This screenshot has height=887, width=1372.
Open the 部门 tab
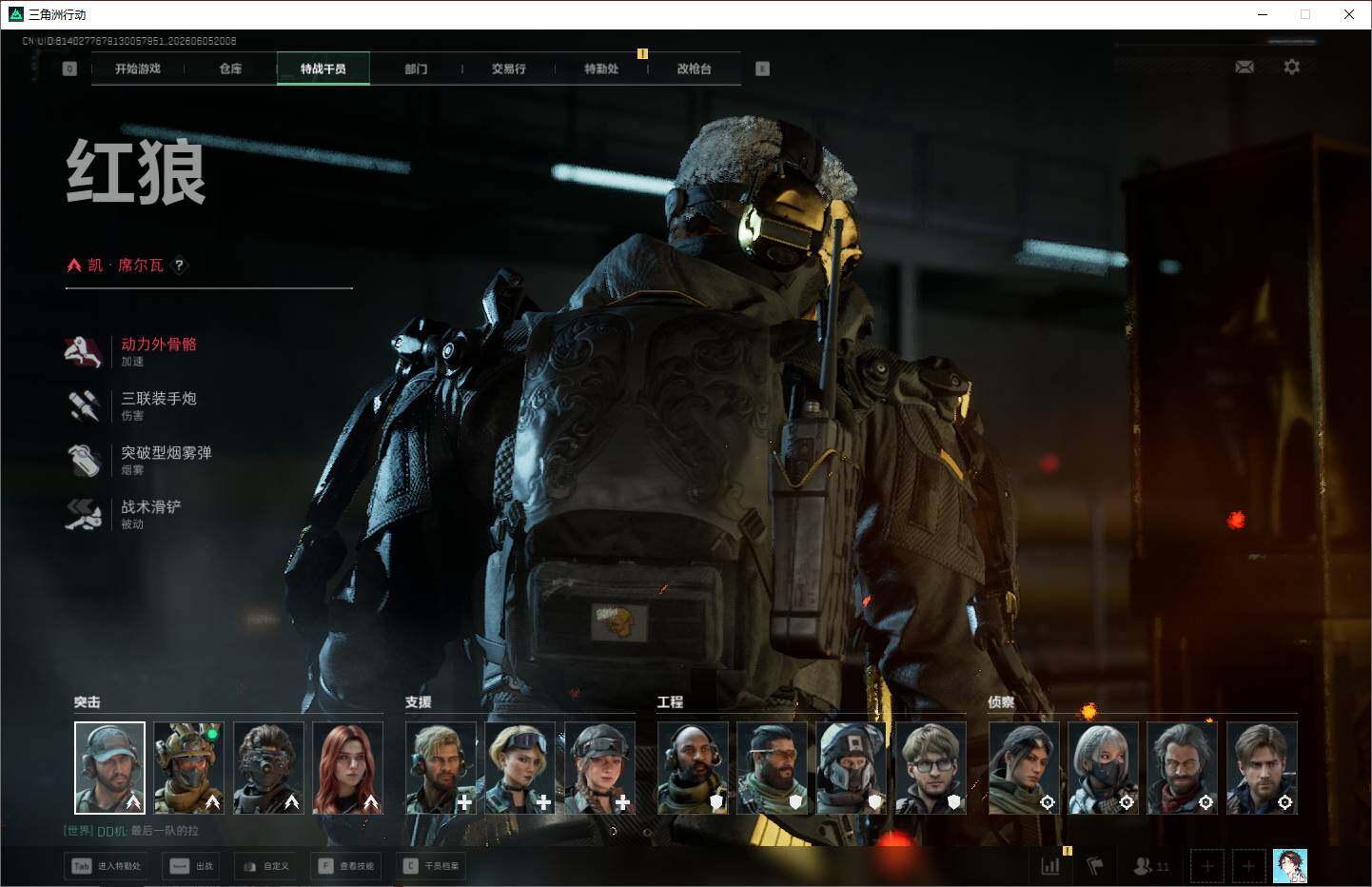coord(416,69)
